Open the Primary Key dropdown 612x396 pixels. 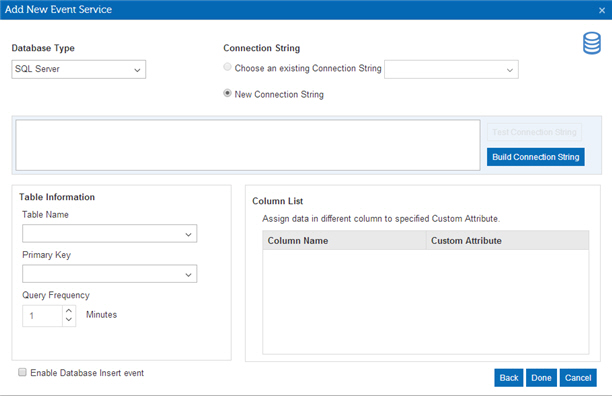110,274
